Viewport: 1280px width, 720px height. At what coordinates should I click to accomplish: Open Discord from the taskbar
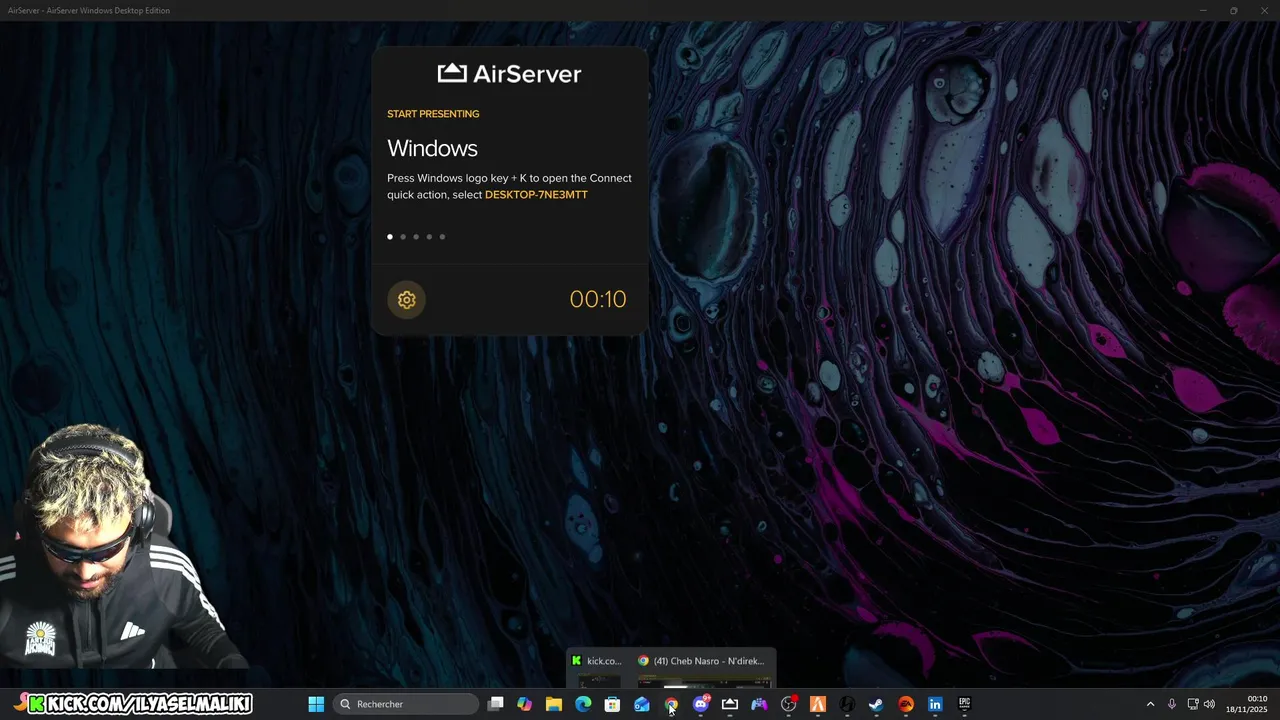coord(701,704)
